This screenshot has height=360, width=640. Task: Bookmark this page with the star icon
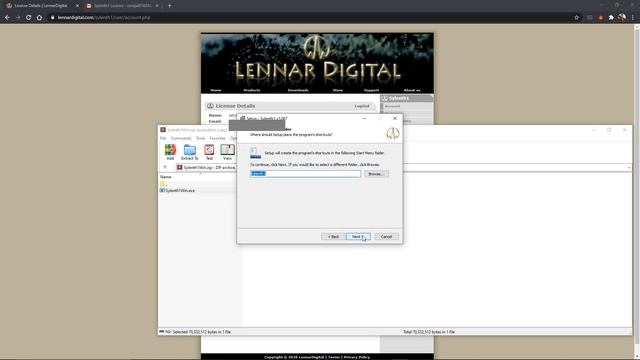pos(576,18)
